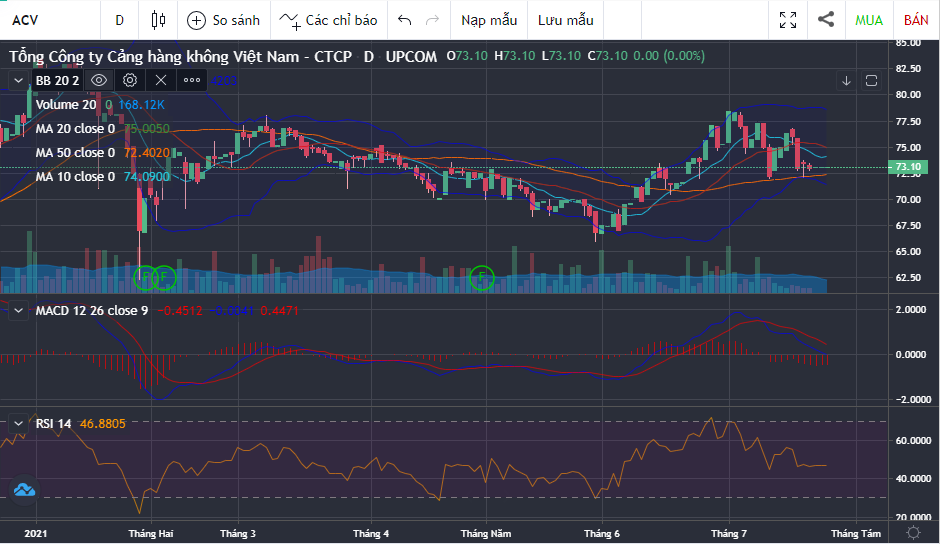Collapse the MACD indicator legend chevron
Image resolution: width=940 pixels, height=544 pixels.
tap(18, 310)
